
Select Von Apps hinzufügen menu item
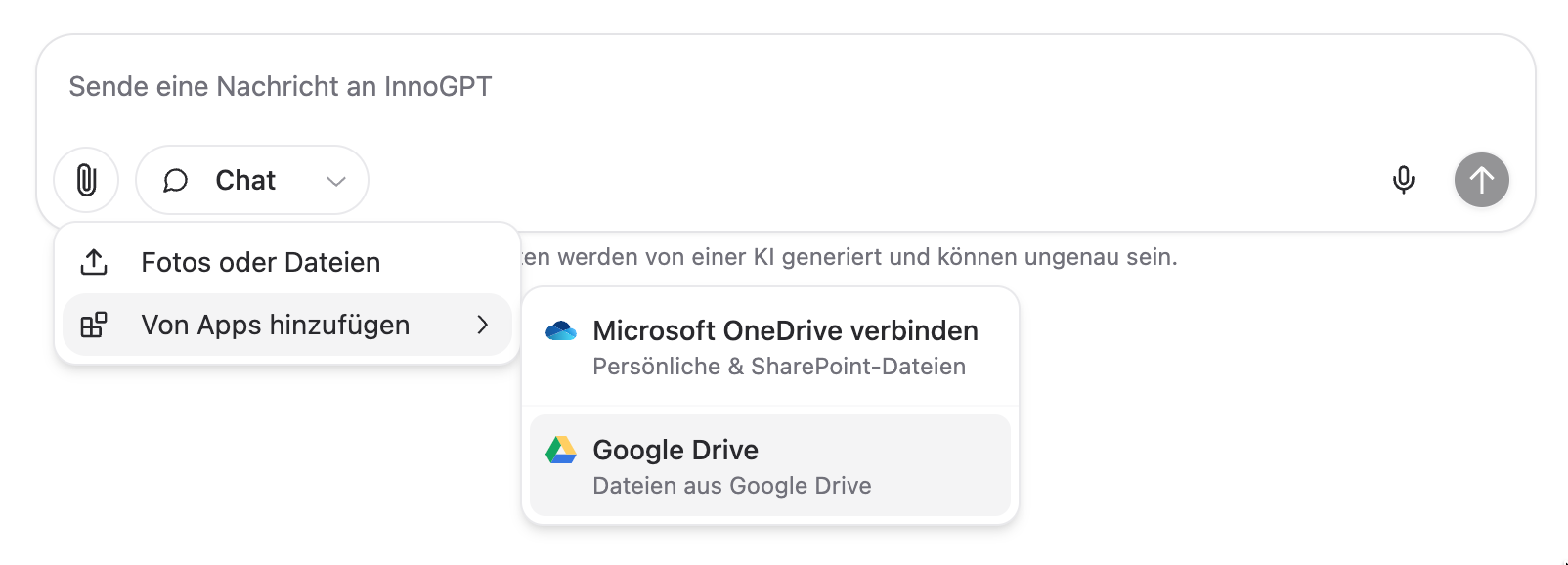tap(287, 325)
